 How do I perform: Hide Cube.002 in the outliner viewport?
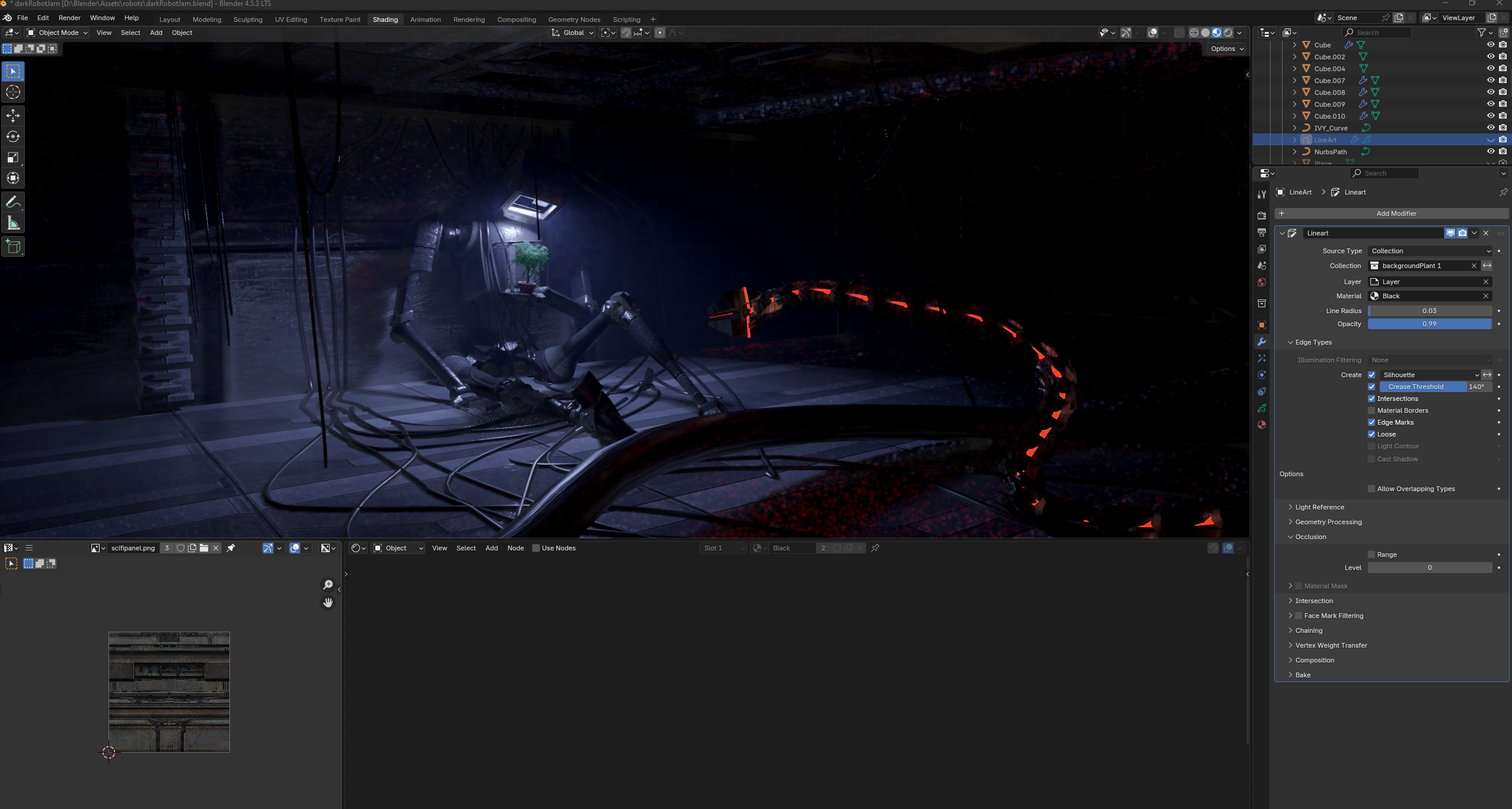1490,57
